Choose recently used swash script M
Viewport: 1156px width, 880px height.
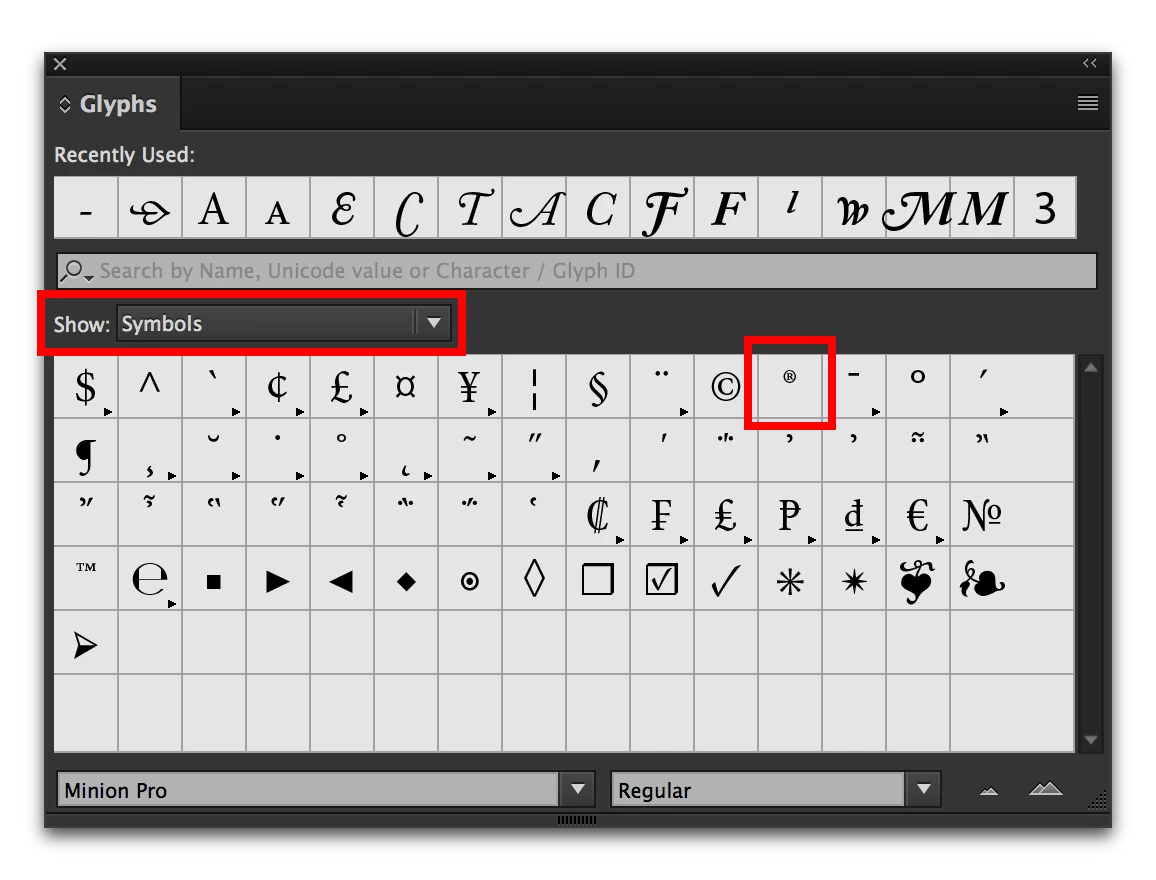tap(918, 207)
